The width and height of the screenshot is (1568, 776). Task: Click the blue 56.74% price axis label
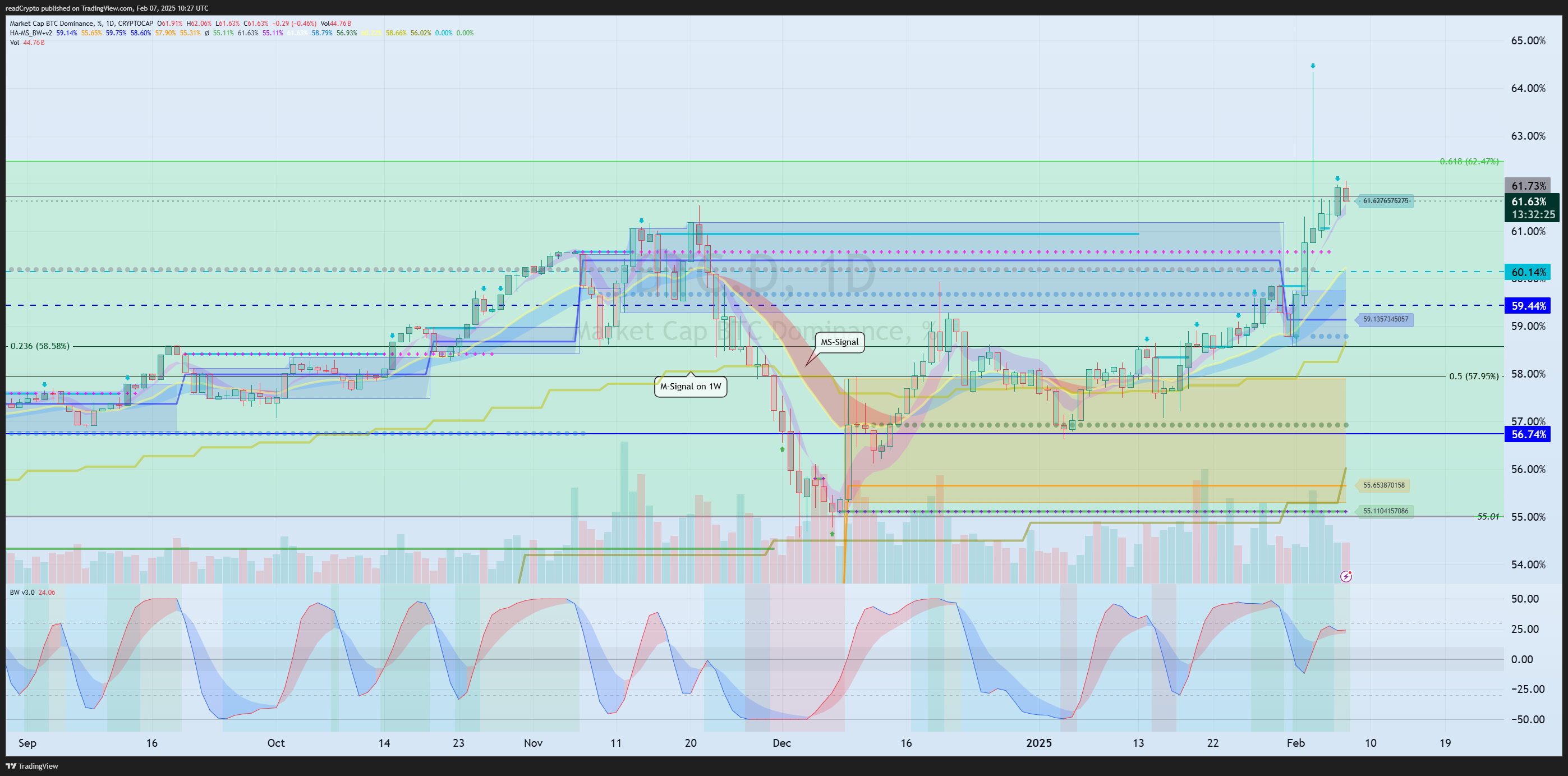[1528, 434]
